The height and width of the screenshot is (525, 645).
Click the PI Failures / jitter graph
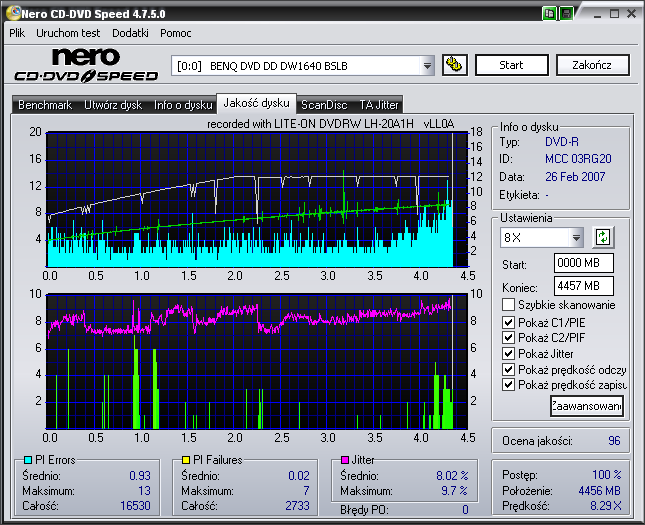[257, 361]
